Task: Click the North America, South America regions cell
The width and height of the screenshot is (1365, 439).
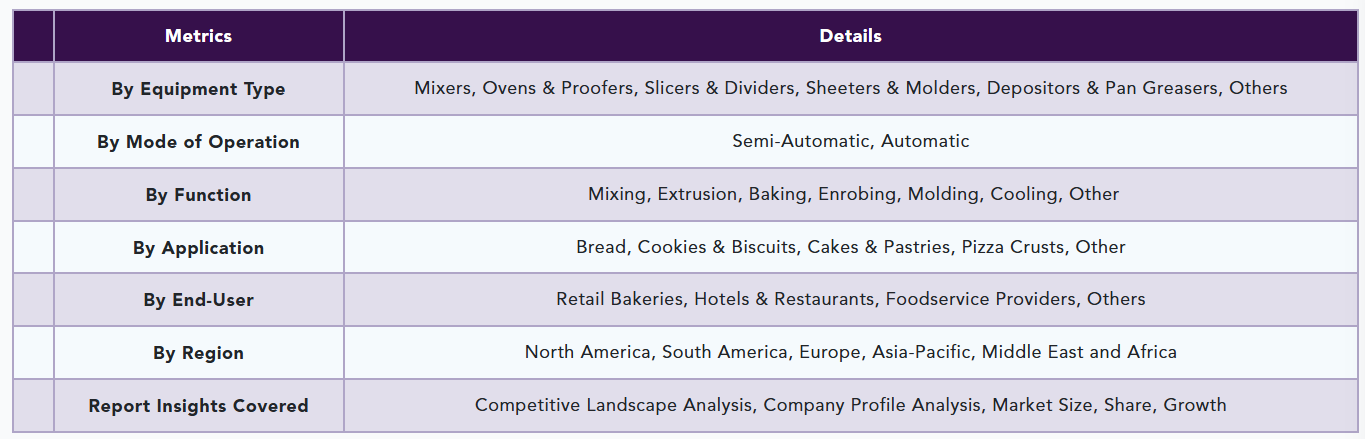Action: [x=850, y=353]
